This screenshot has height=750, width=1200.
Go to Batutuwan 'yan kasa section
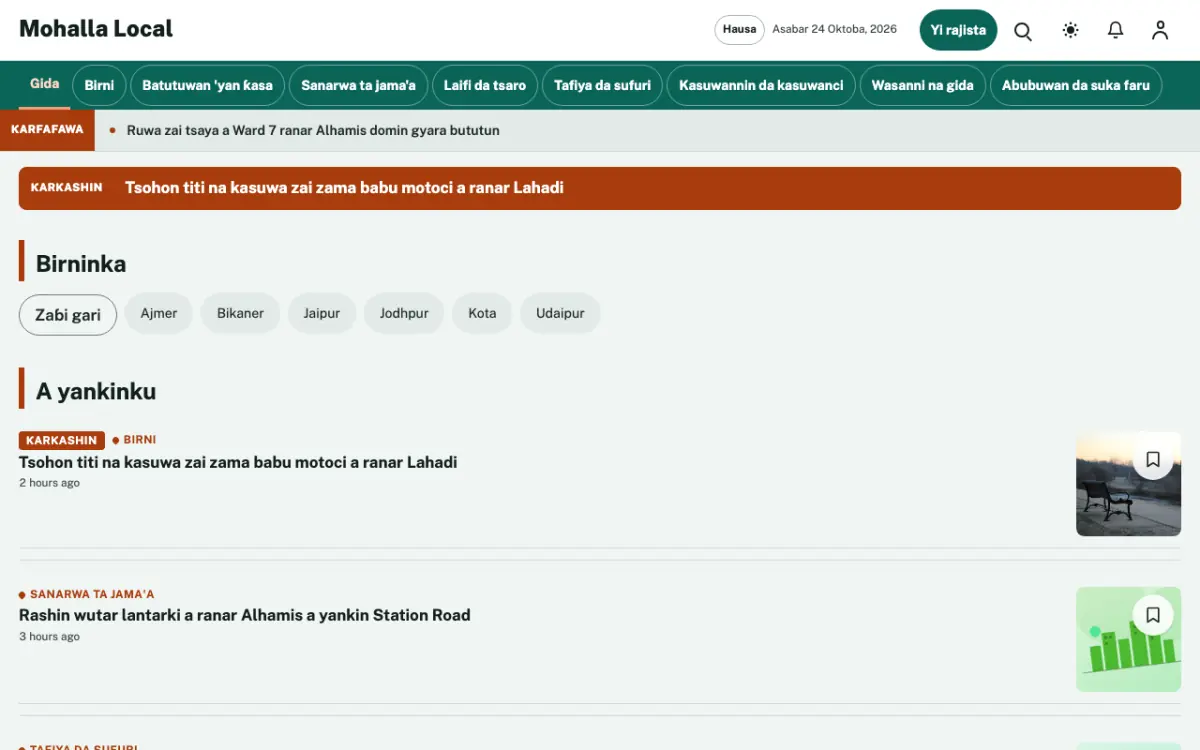click(x=207, y=86)
